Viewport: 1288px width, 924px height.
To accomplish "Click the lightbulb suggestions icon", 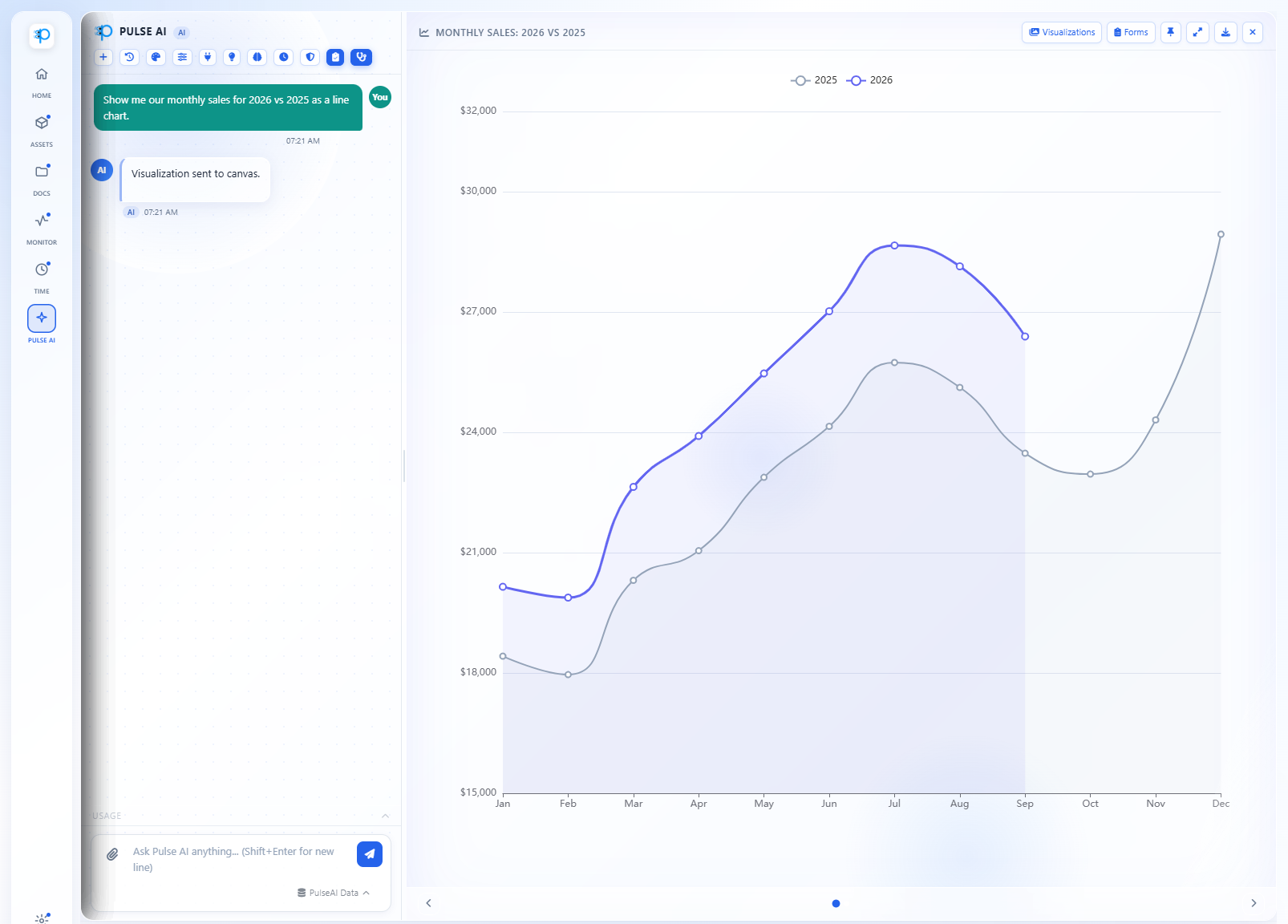I will pos(232,57).
